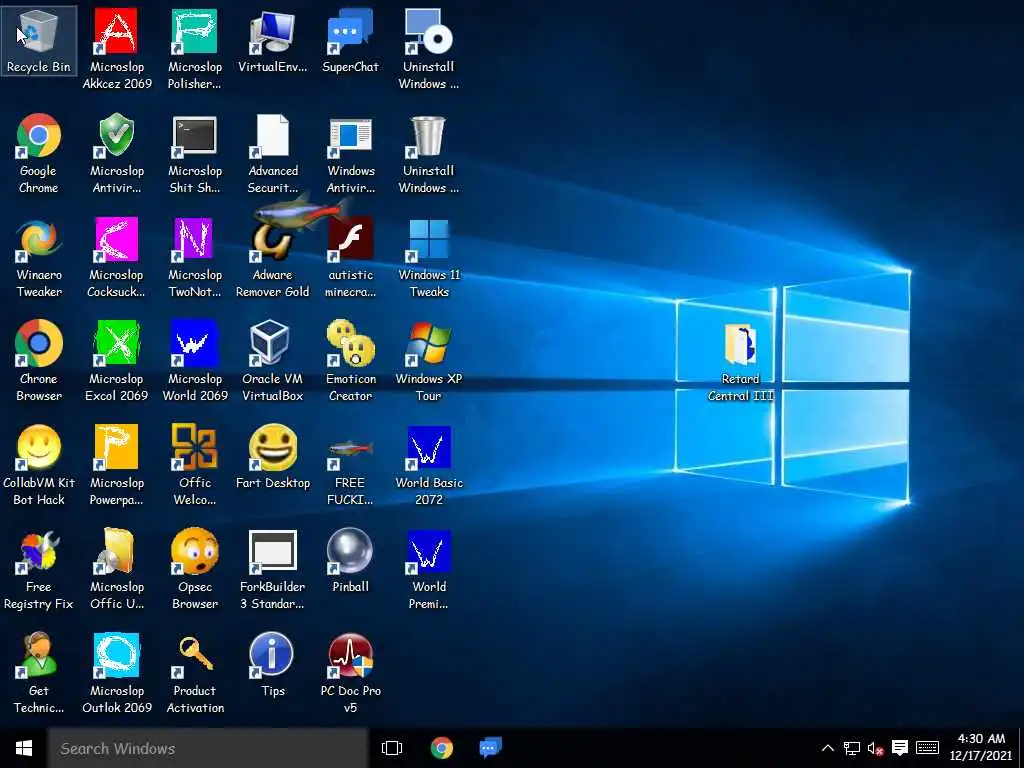
Task: Focus the Search Windows taskbar box
Action: (x=208, y=748)
